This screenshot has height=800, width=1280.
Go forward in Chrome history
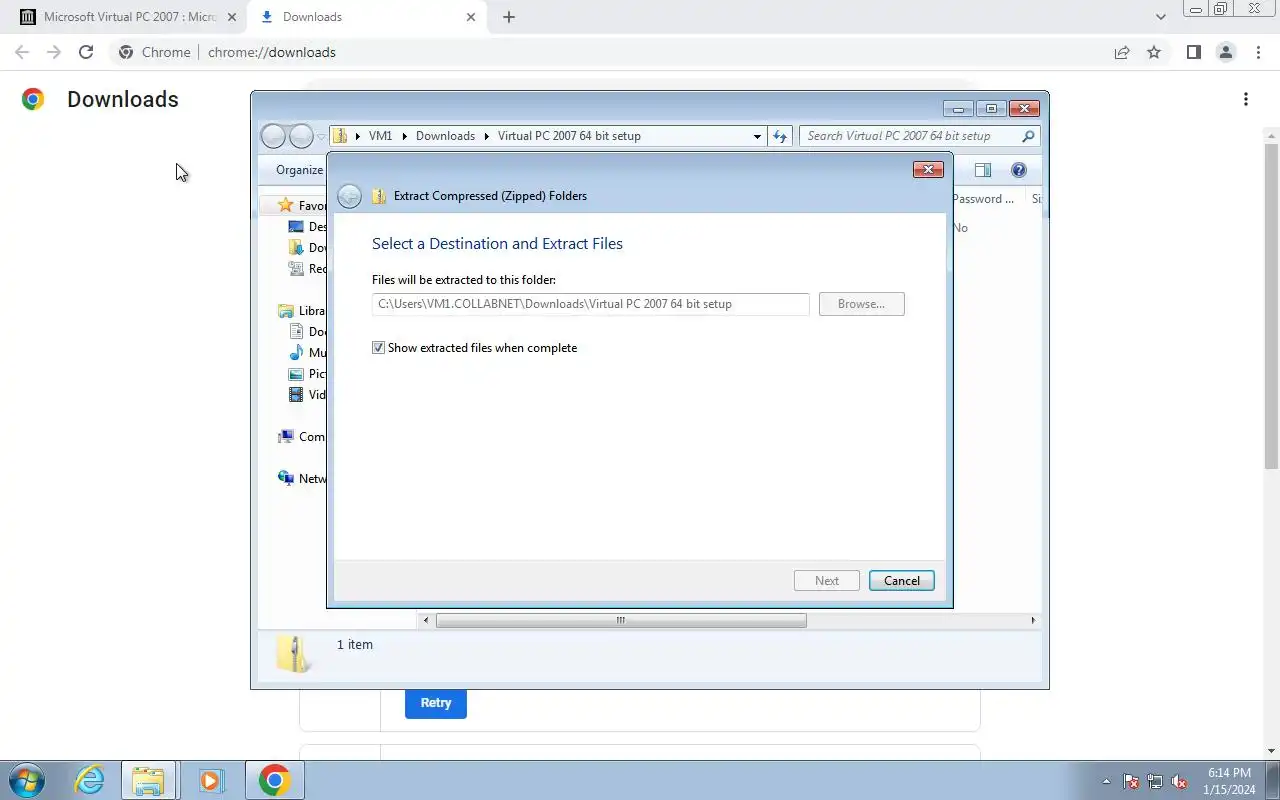(54, 52)
